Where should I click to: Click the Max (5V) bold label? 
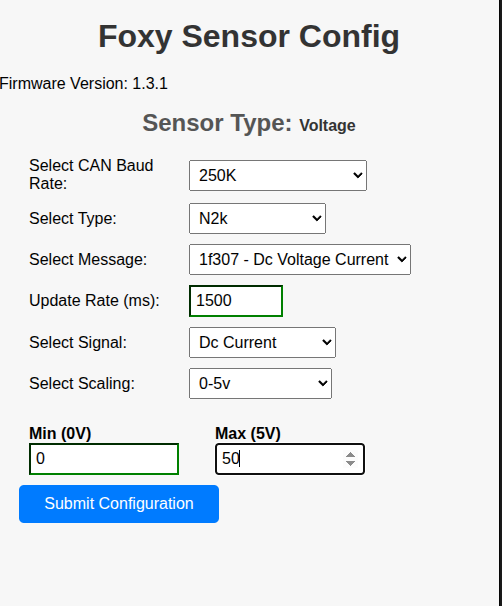(x=248, y=434)
